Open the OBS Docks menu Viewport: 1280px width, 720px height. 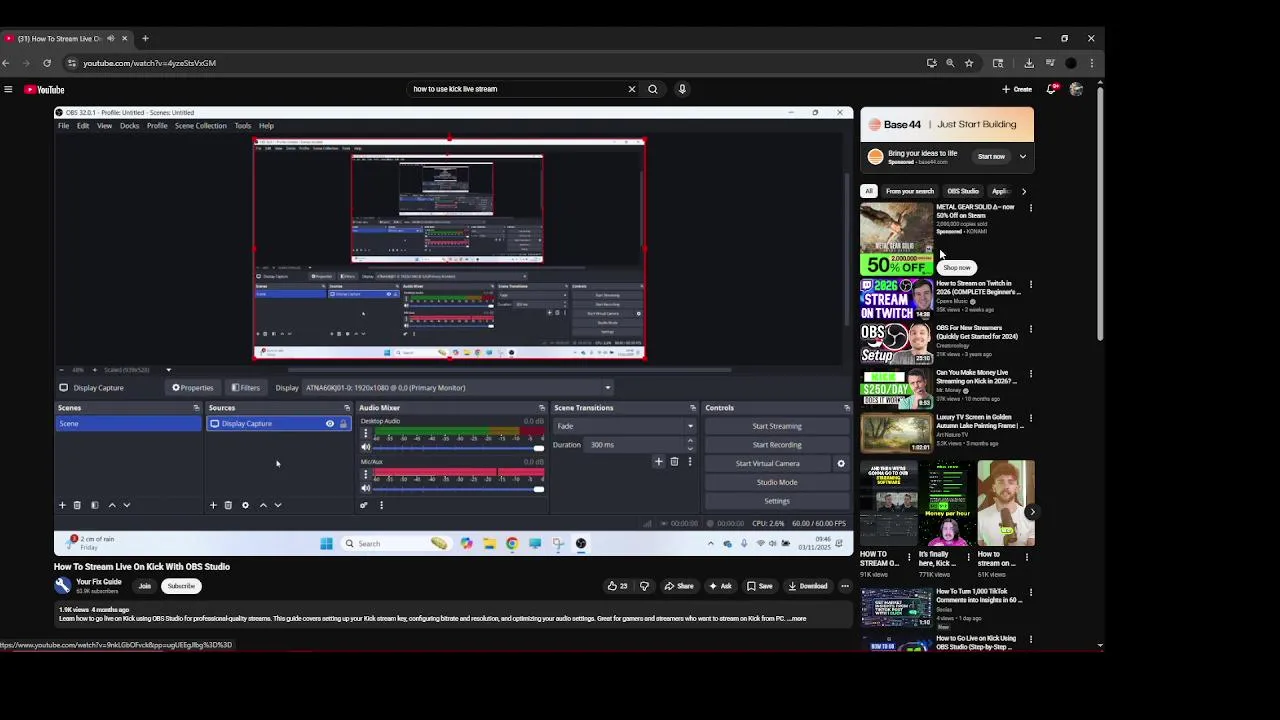[x=130, y=126]
